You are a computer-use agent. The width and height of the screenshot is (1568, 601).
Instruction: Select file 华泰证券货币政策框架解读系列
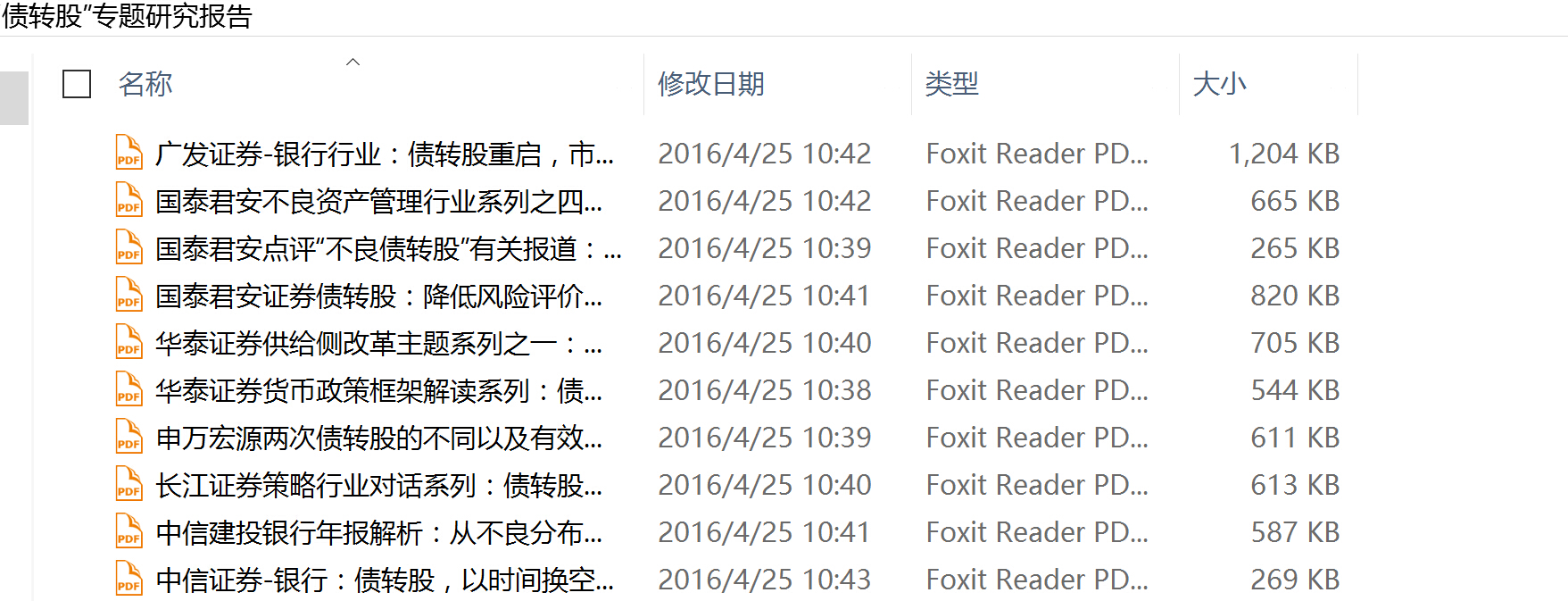tap(379, 390)
